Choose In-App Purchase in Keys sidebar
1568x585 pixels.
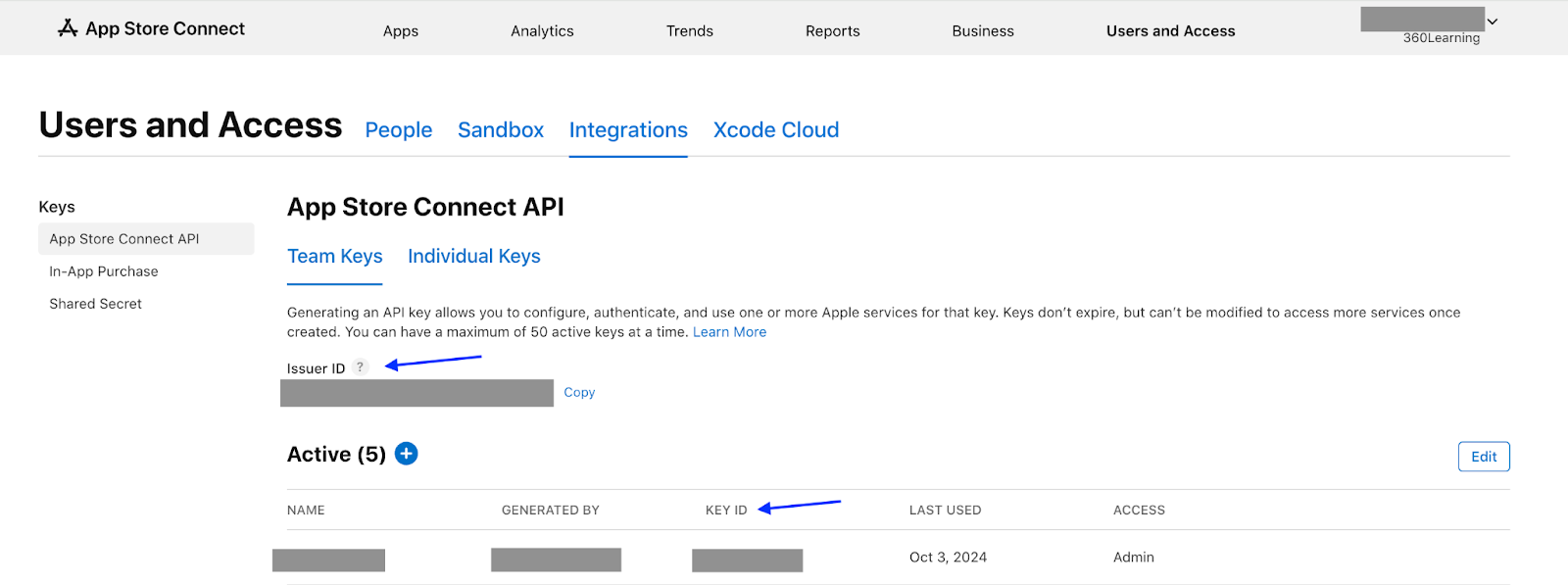tap(104, 271)
